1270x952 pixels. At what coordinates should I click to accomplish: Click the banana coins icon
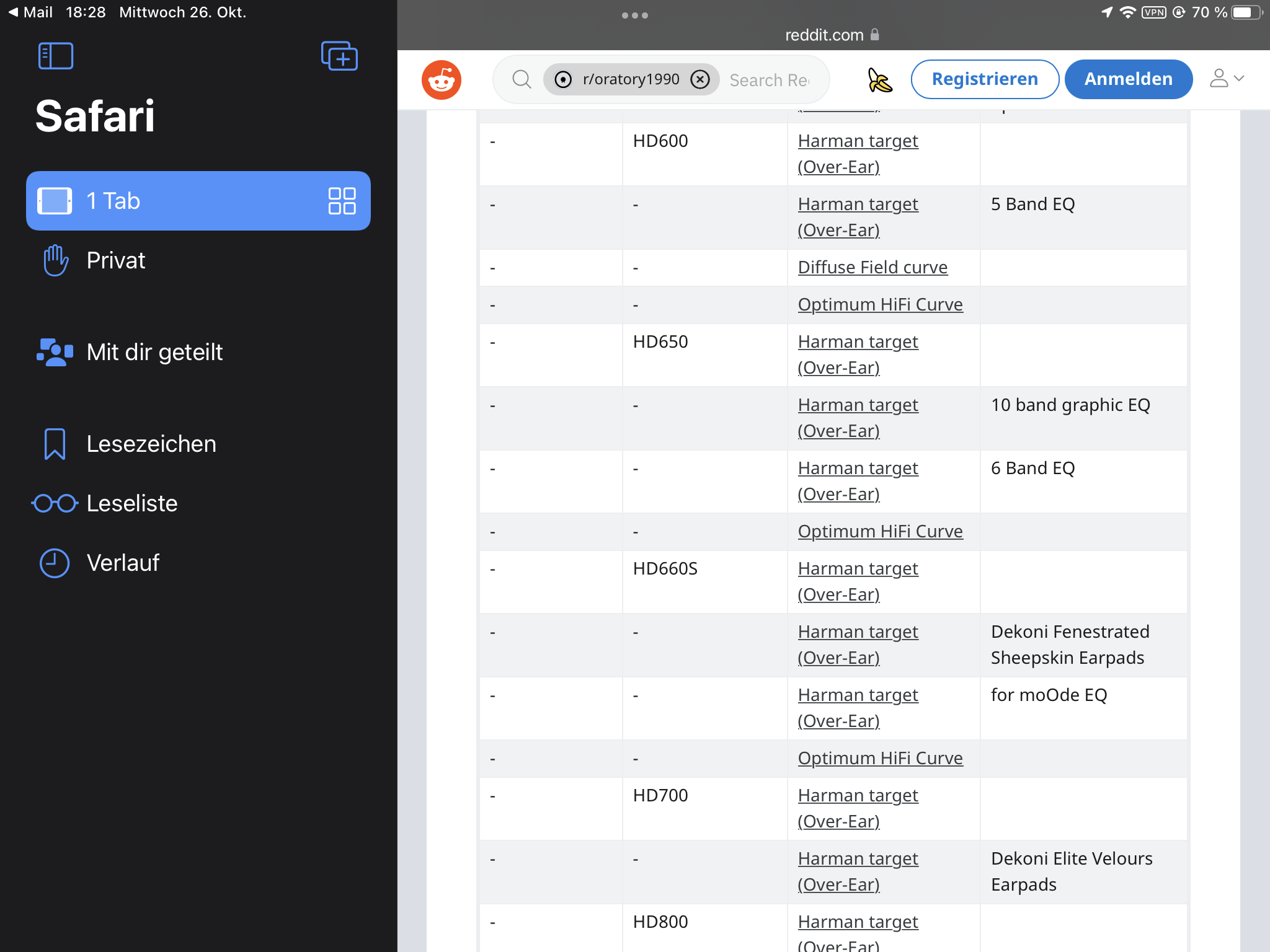pyautogui.click(x=879, y=80)
